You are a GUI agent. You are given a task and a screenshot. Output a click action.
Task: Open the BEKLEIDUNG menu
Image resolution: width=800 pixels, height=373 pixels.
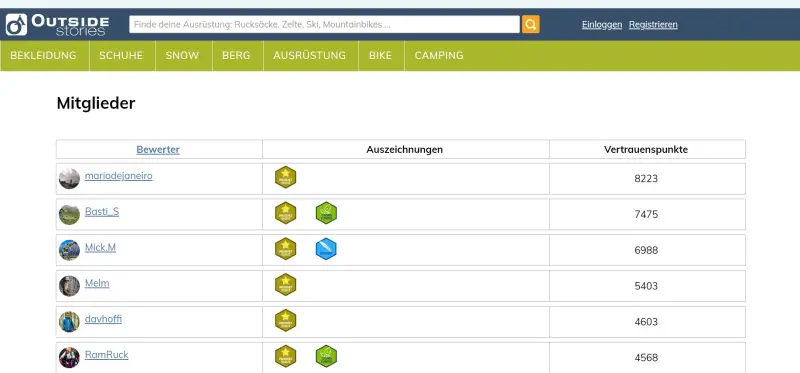tap(43, 56)
